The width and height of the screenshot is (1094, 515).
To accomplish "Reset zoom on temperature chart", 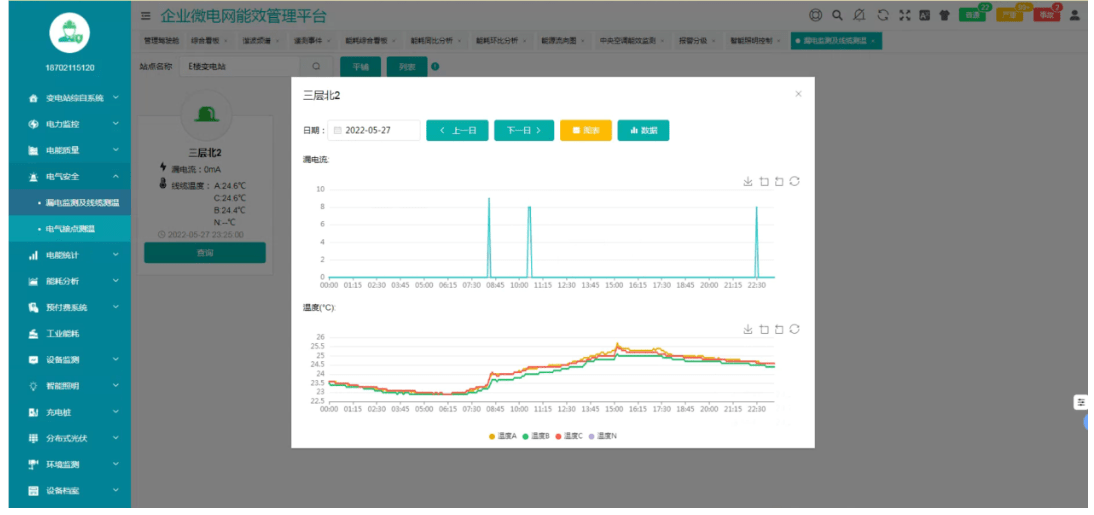I will [779, 329].
